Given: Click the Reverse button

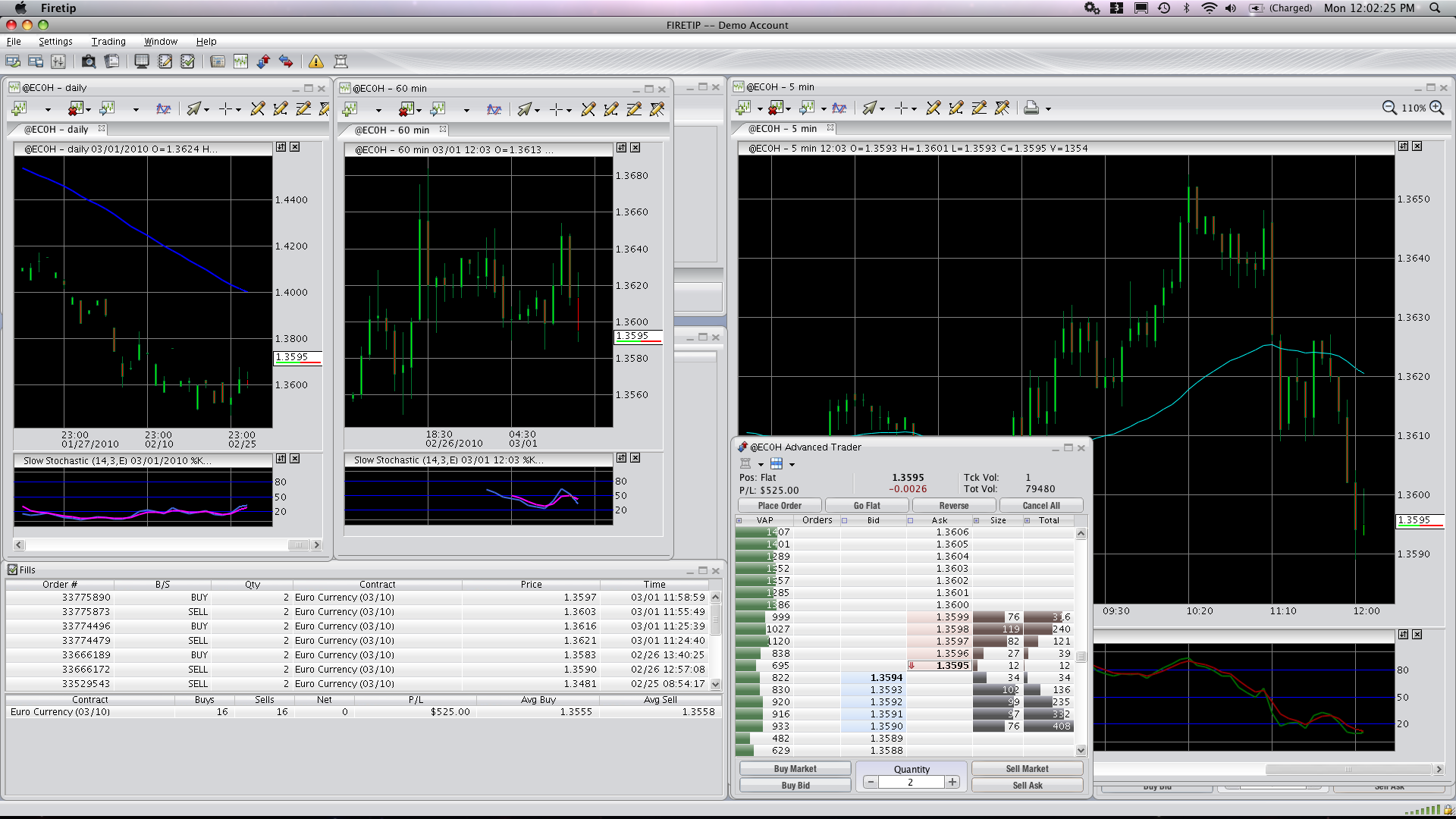Looking at the screenshot, I should point(954,505).
